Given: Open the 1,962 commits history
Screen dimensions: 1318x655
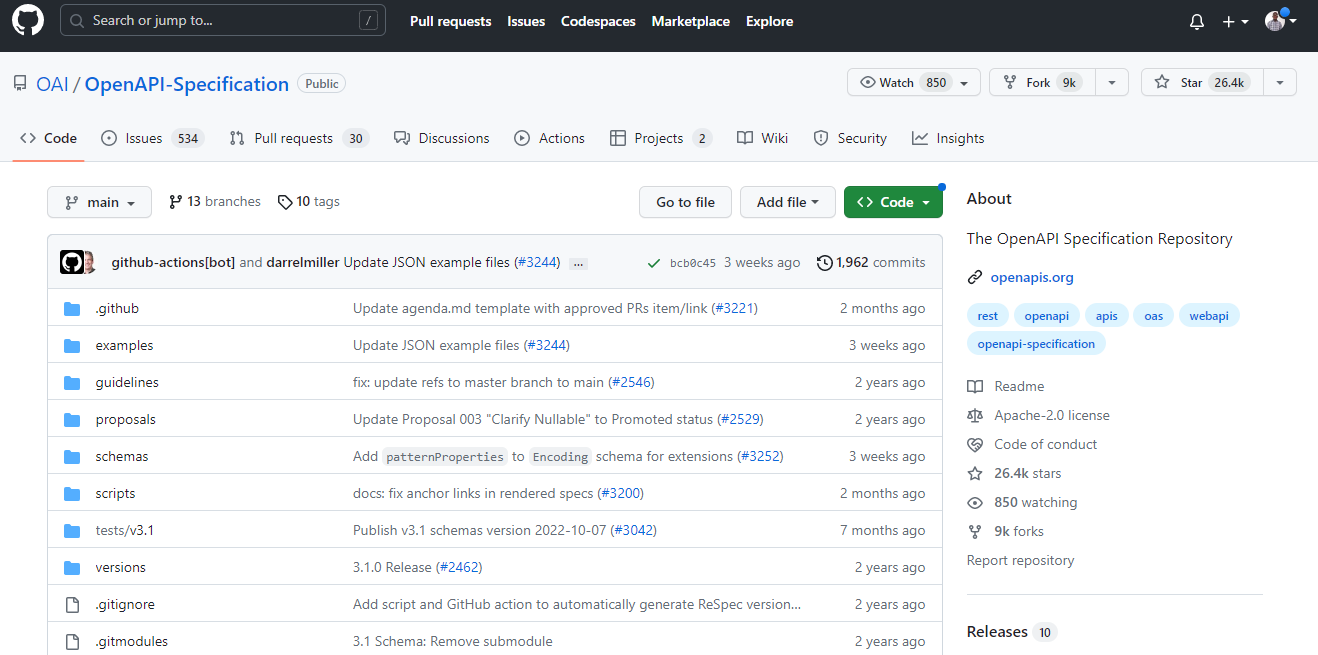Looking at the screenshot, I should pyautogui.click(x=871, y=262).
